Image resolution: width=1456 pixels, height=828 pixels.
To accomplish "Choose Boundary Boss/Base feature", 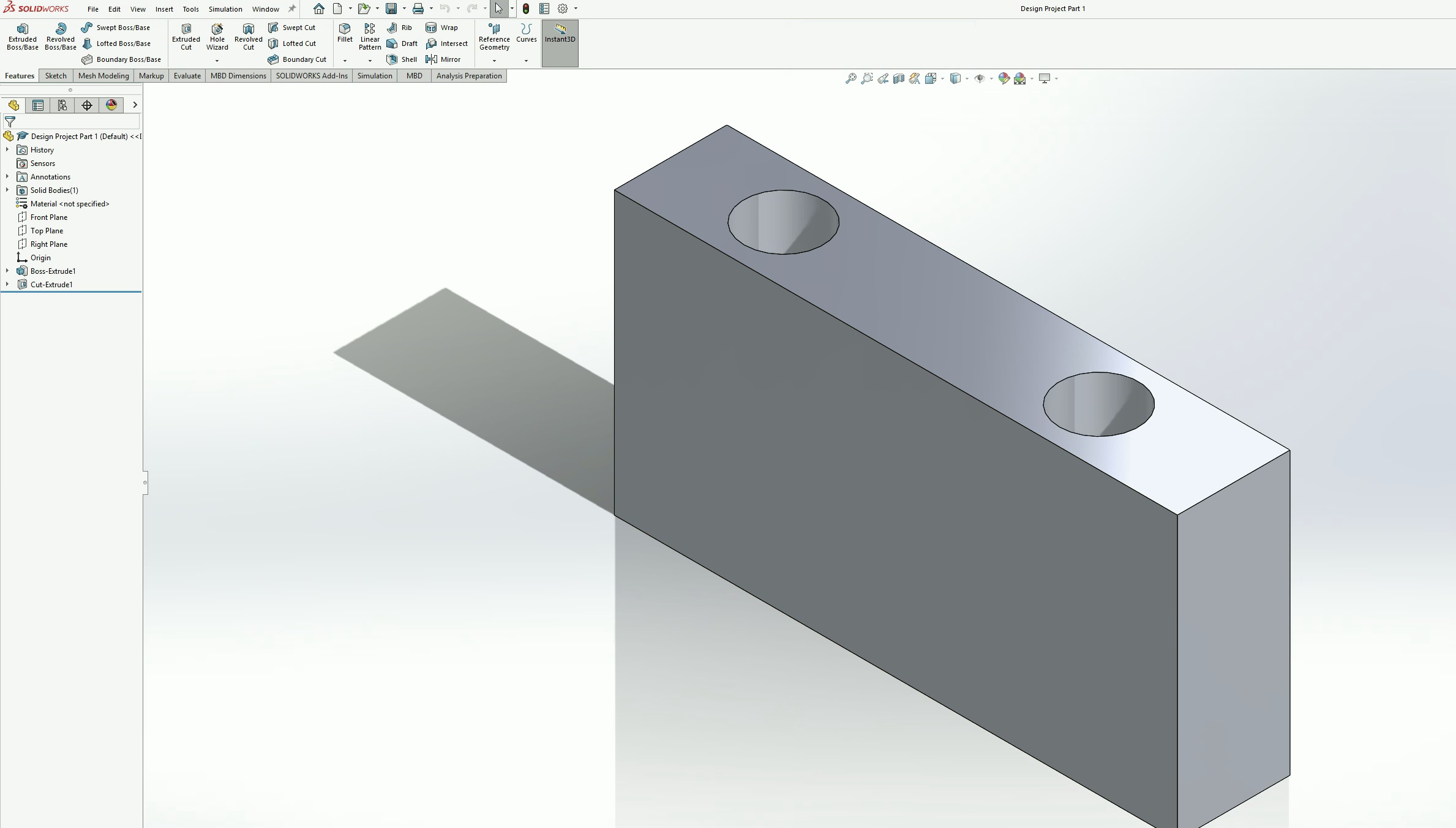I will coord(121,59).
